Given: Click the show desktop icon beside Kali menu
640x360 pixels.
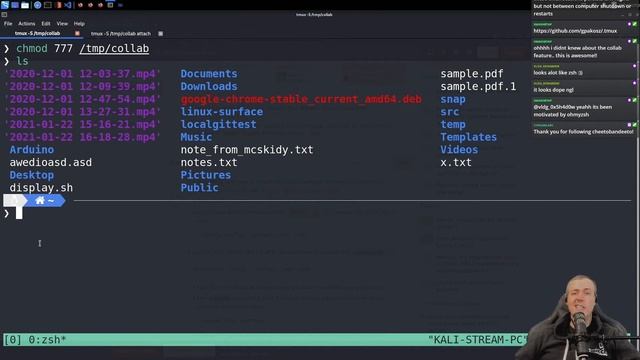Looking at the screenshot, I should coord(15,5).
